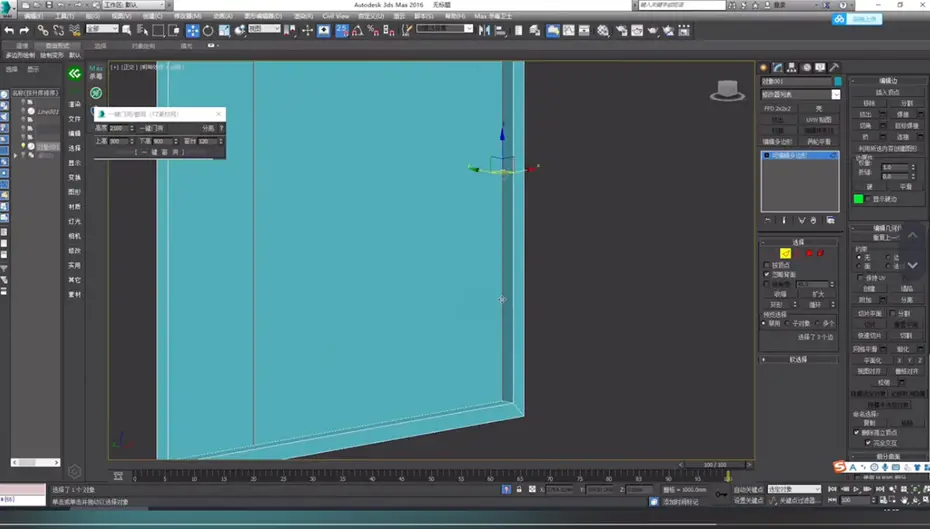
Task: Open the Modify command panel tab
Action: pos(778,68)
